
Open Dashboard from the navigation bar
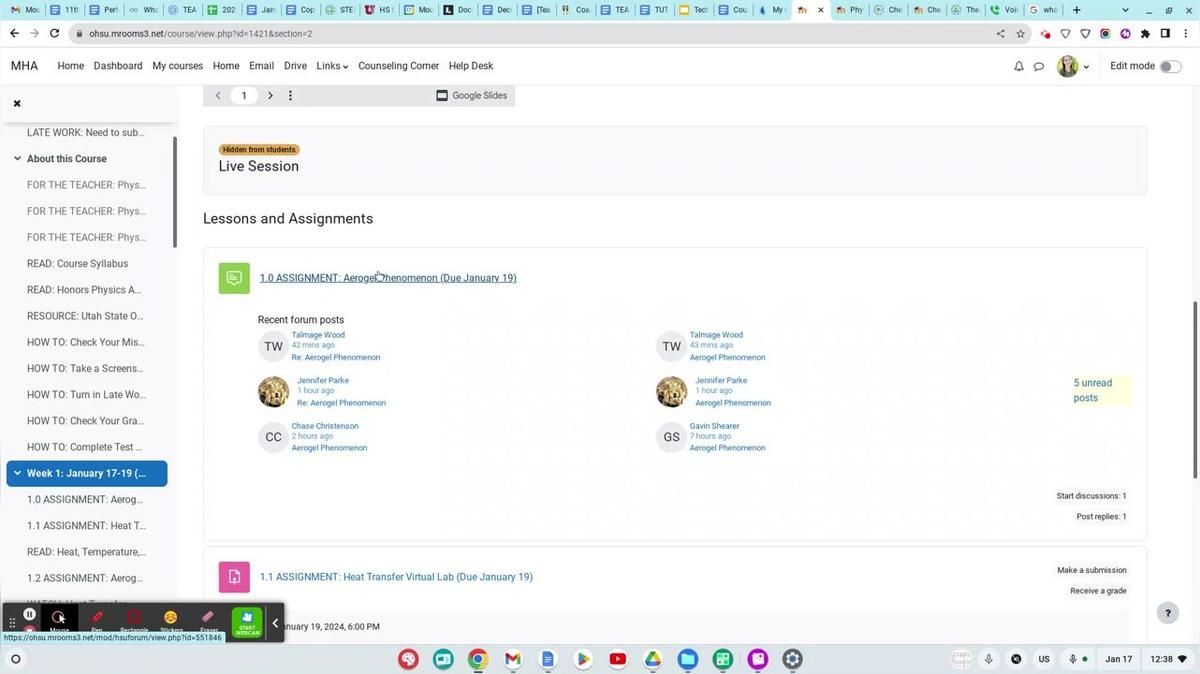coord(118,66)
